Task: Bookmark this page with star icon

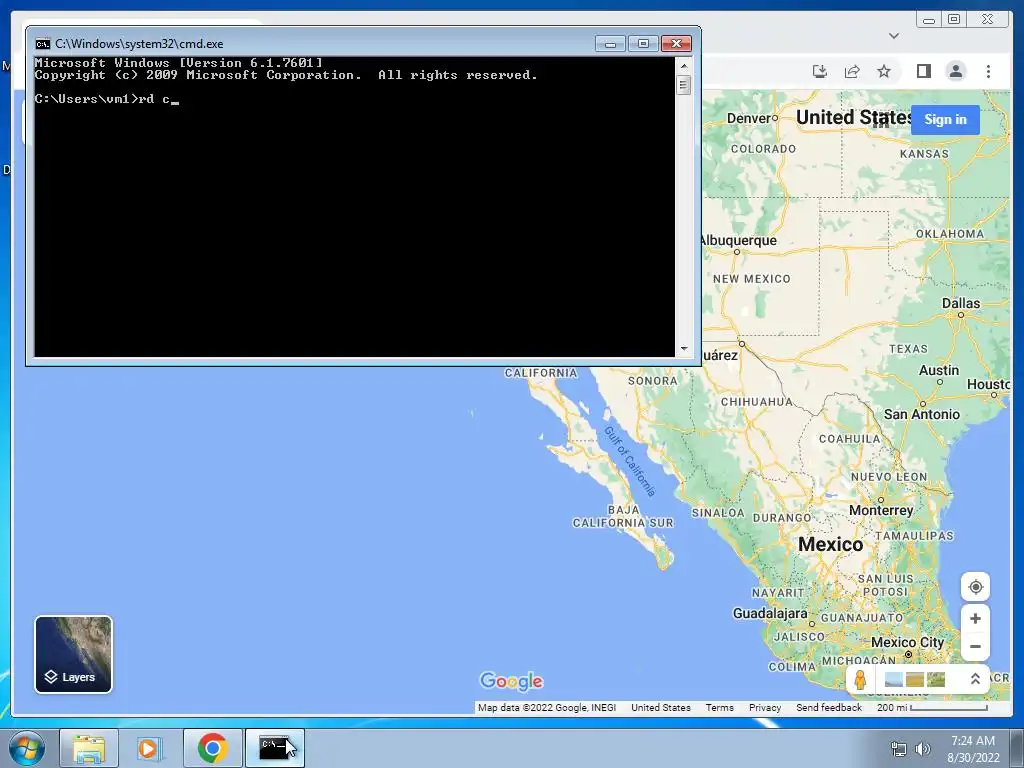Action: click(884, 71)
